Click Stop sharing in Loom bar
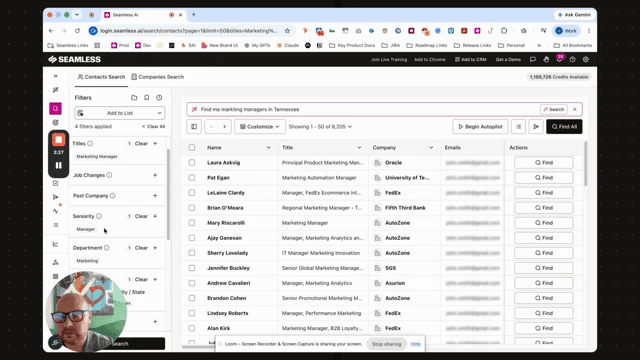 [386, 344]
